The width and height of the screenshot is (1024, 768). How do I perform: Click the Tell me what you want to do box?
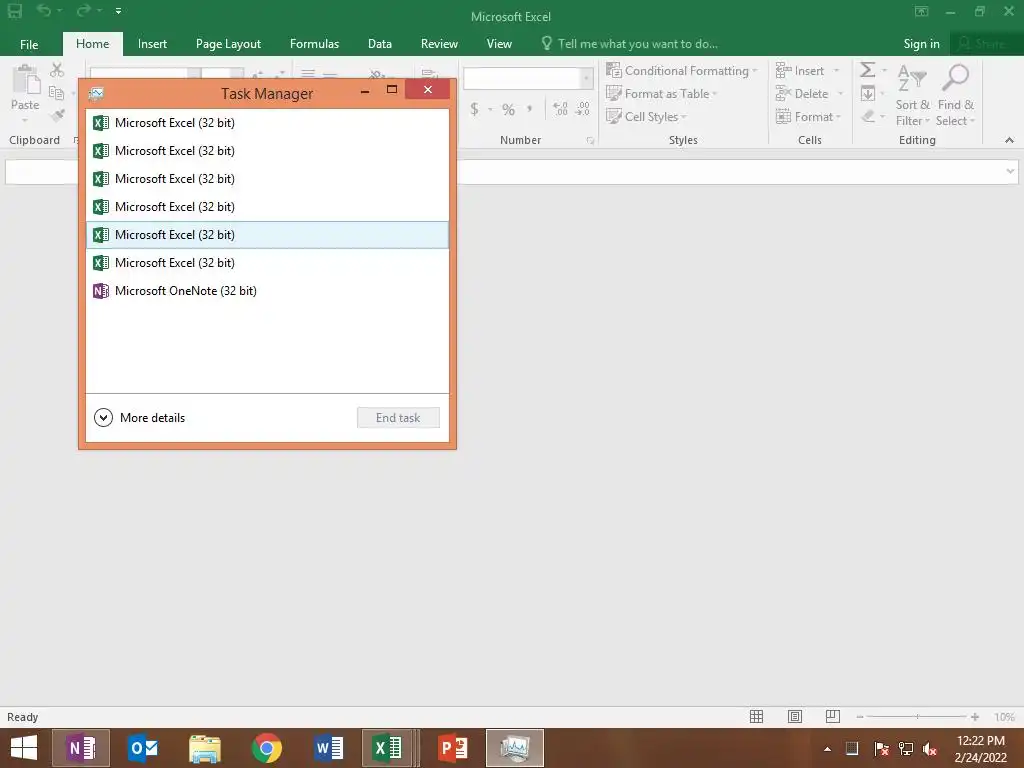[630, 44]
